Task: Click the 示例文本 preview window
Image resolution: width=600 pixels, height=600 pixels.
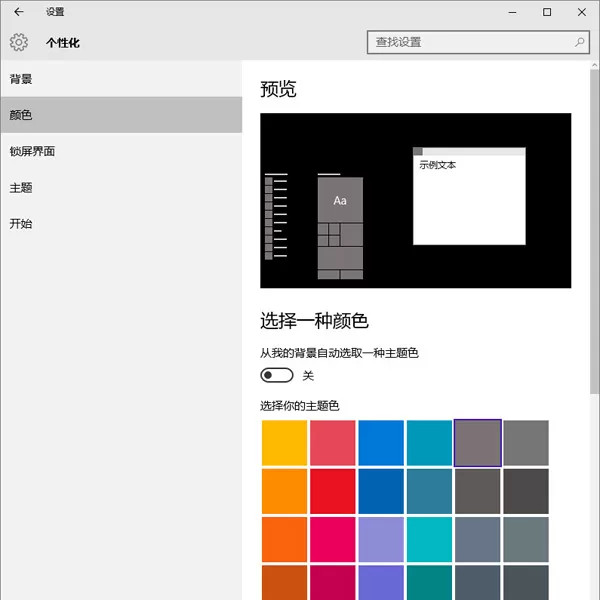Action: click(x=469, y=196)
